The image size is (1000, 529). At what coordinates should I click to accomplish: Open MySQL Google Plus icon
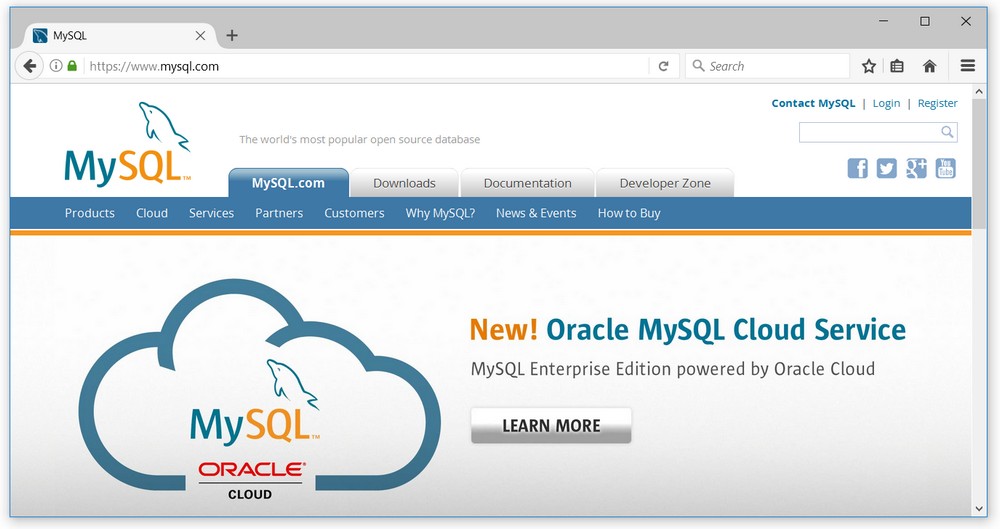tap(916, 168)
